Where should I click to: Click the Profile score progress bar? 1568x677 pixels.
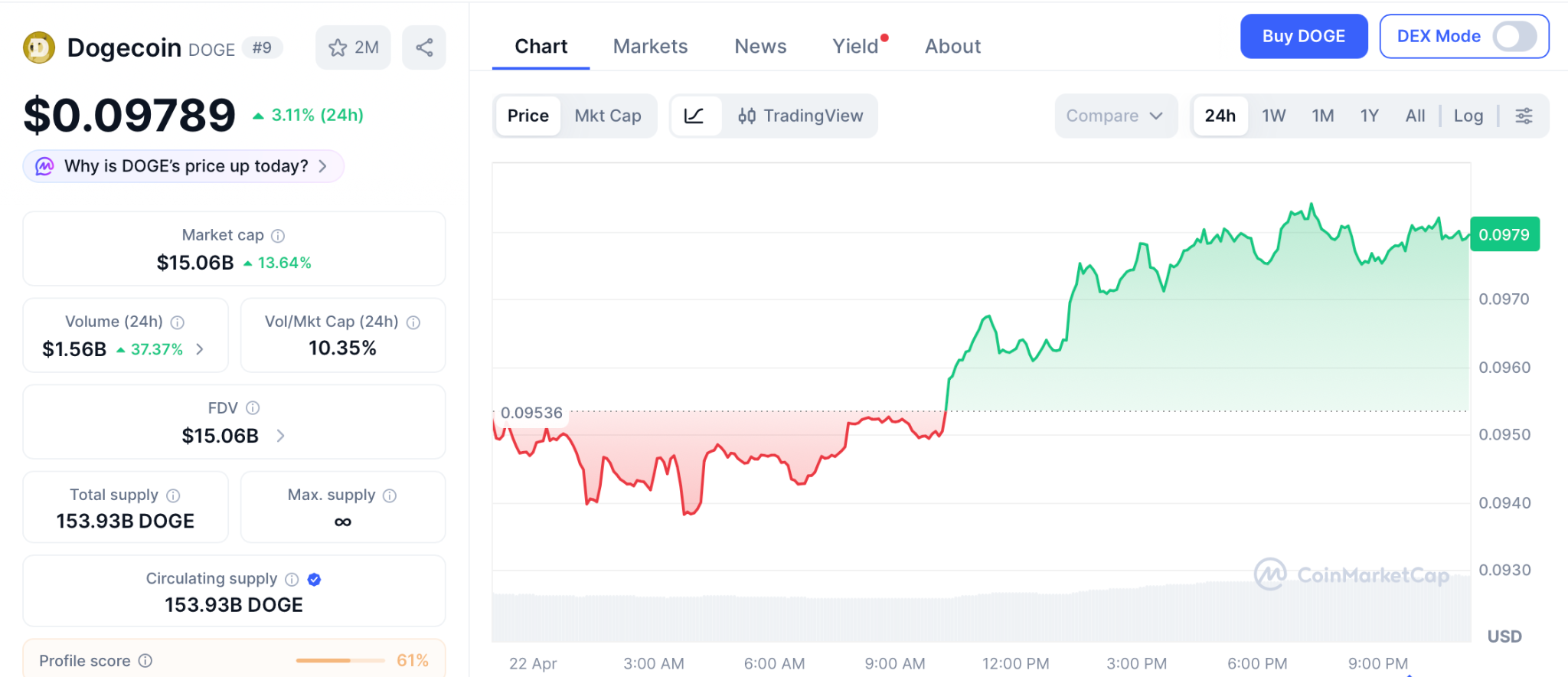(340, 660)
